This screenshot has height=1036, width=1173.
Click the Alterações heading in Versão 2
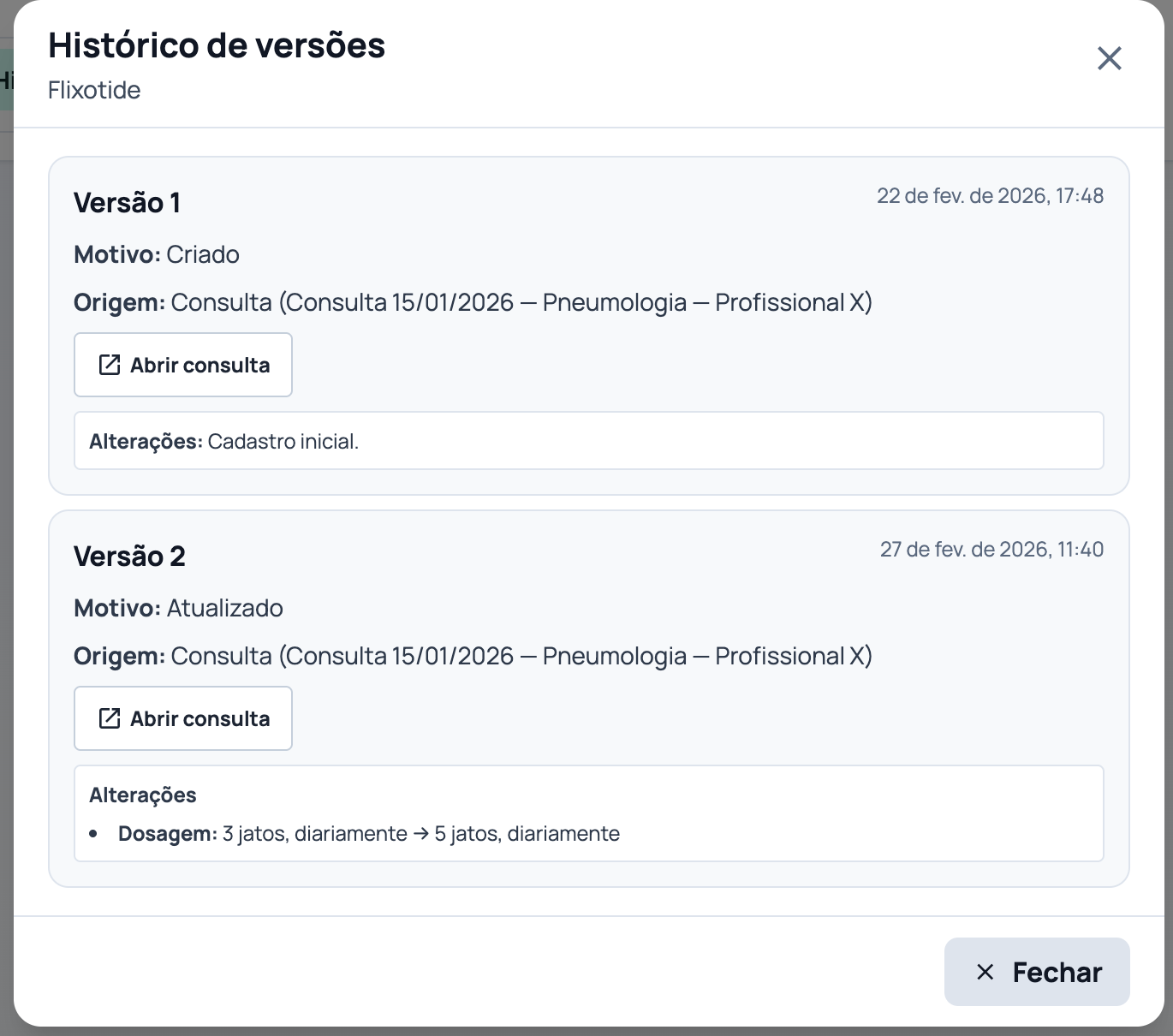[x=143, y=795]
